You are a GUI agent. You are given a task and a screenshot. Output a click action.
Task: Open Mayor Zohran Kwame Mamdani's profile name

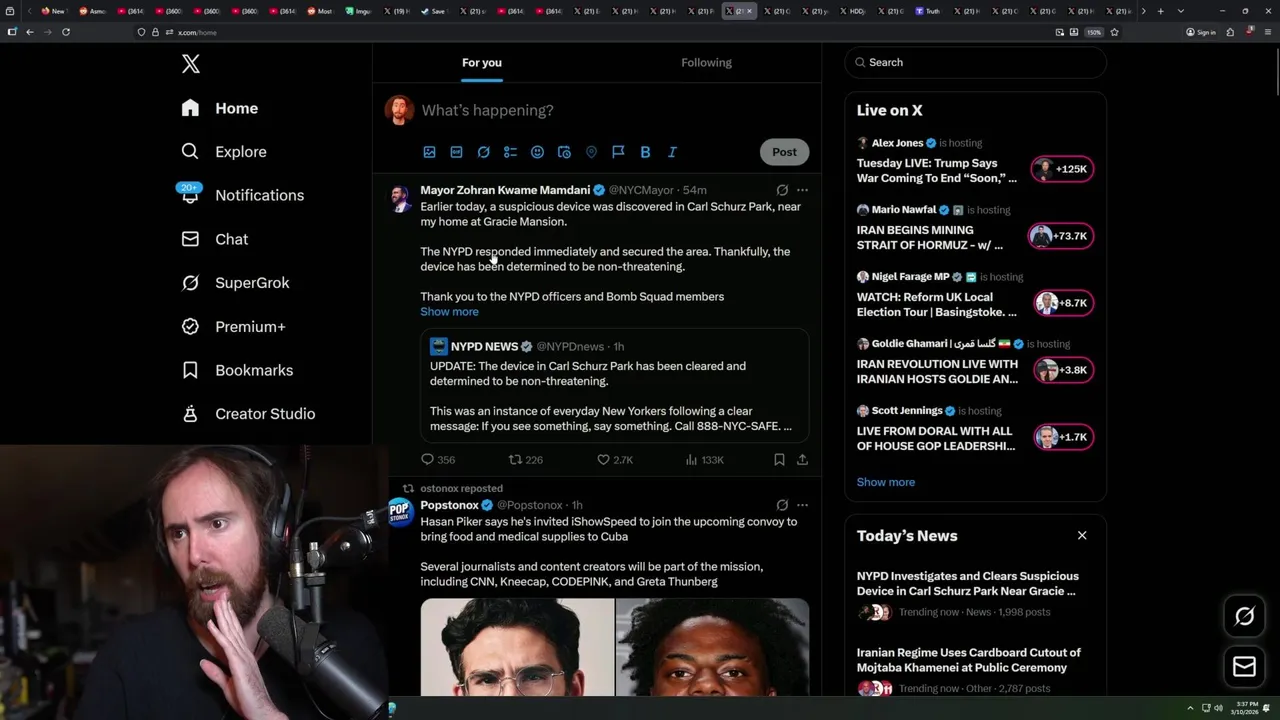pos(505,190)
